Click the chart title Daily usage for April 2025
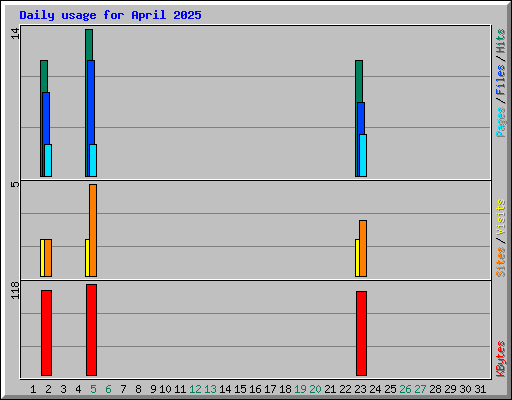512x400 pixels. [110, 15]
